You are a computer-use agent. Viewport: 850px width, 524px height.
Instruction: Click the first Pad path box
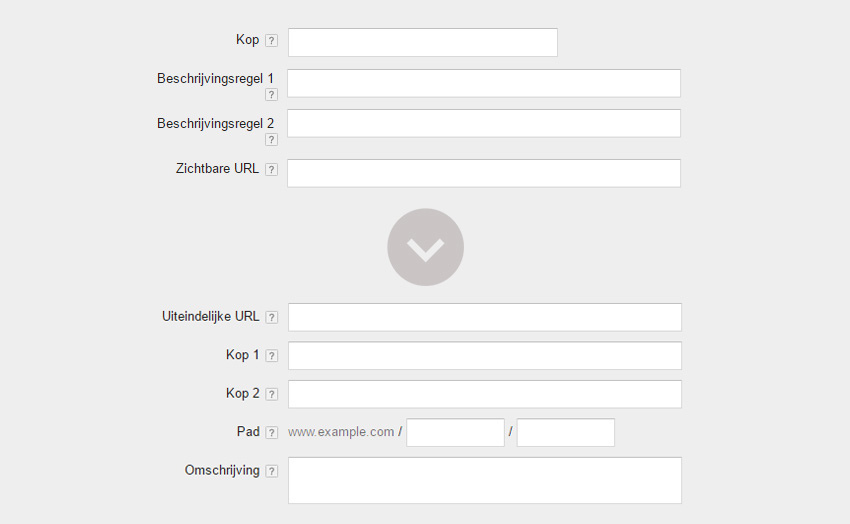tap(455, 433)
